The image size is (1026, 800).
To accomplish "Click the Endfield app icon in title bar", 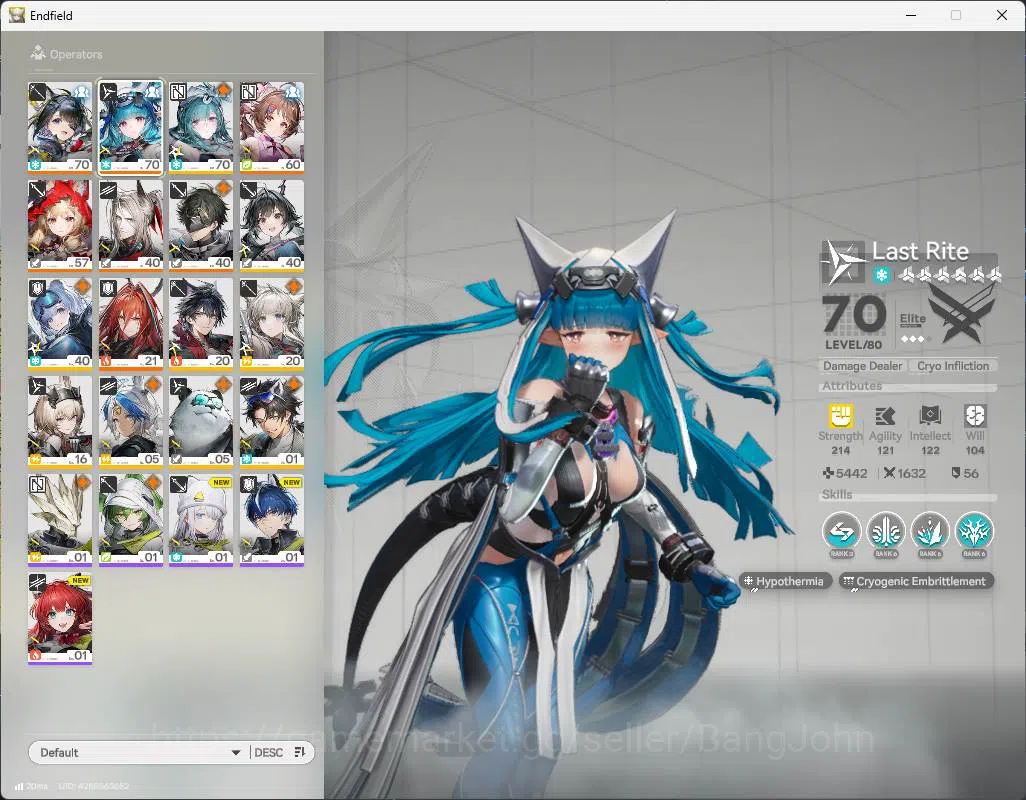I will click(17, 14).
